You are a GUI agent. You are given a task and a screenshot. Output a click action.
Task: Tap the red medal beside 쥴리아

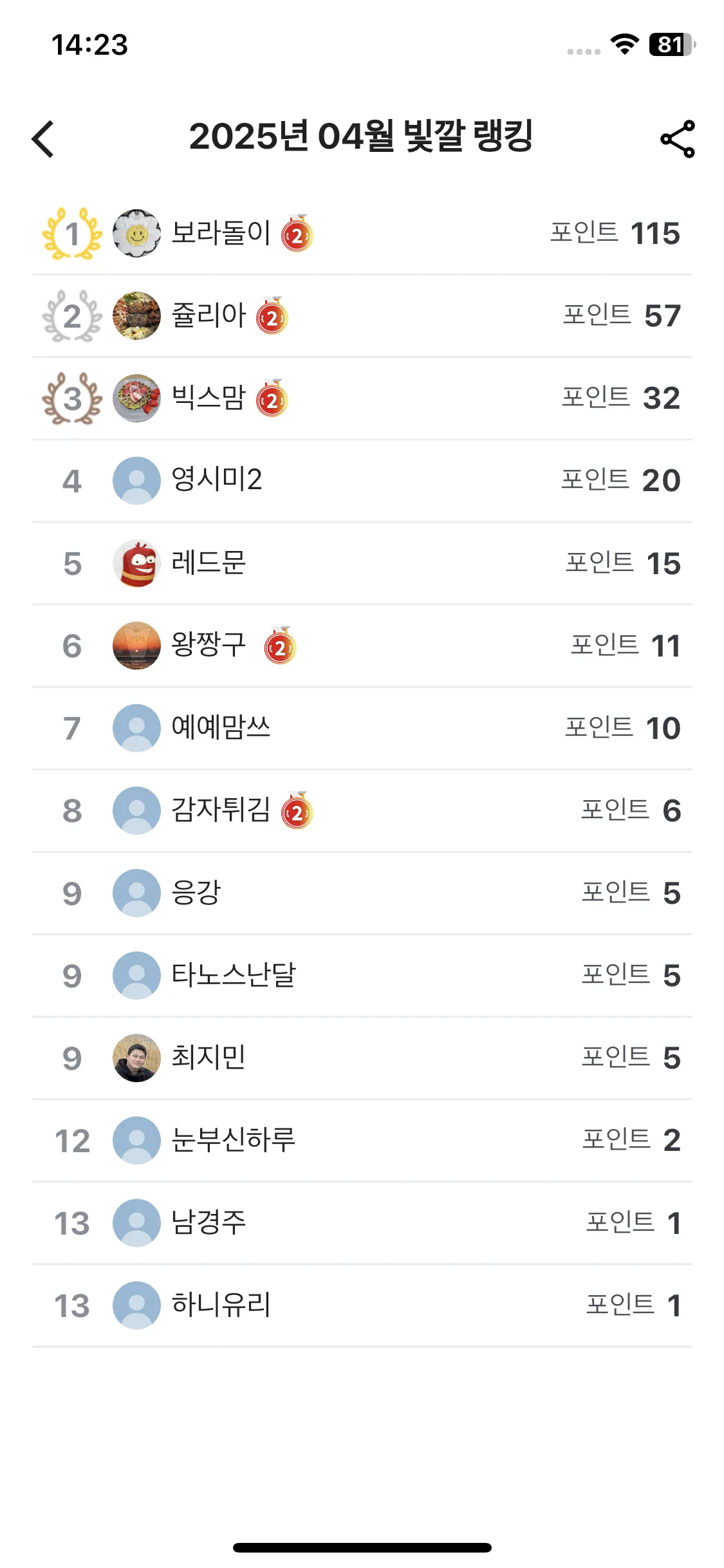click(272, 315)
